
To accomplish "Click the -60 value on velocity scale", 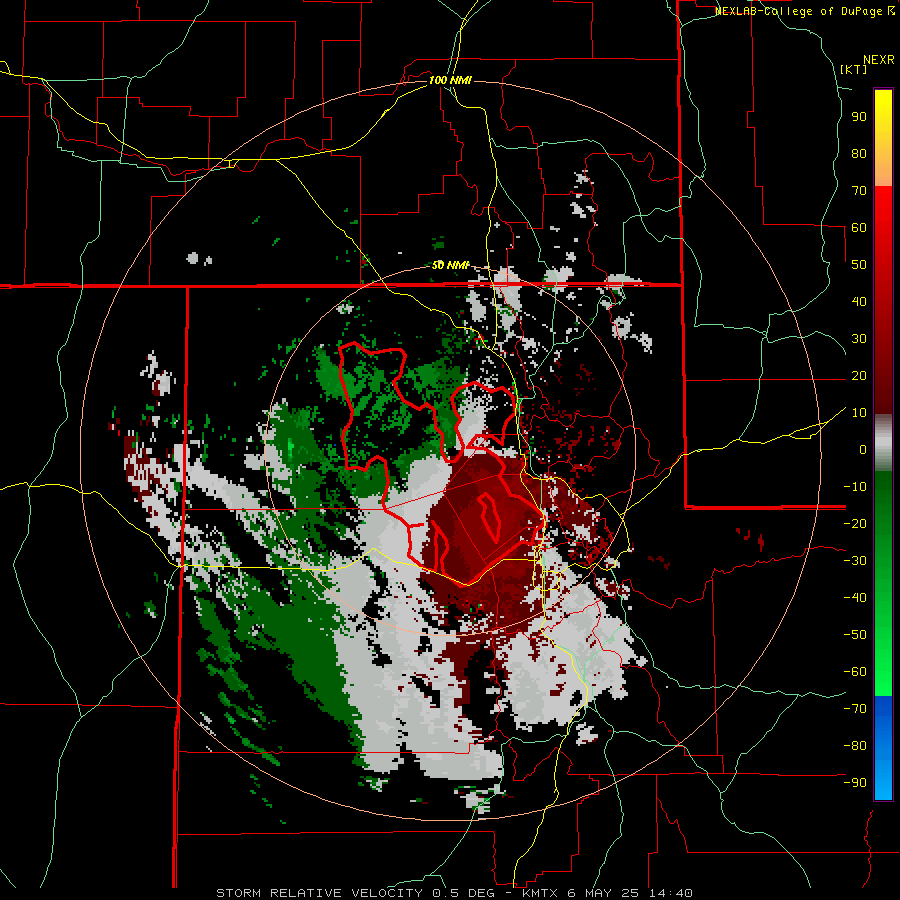I will (x=855, y=672).
